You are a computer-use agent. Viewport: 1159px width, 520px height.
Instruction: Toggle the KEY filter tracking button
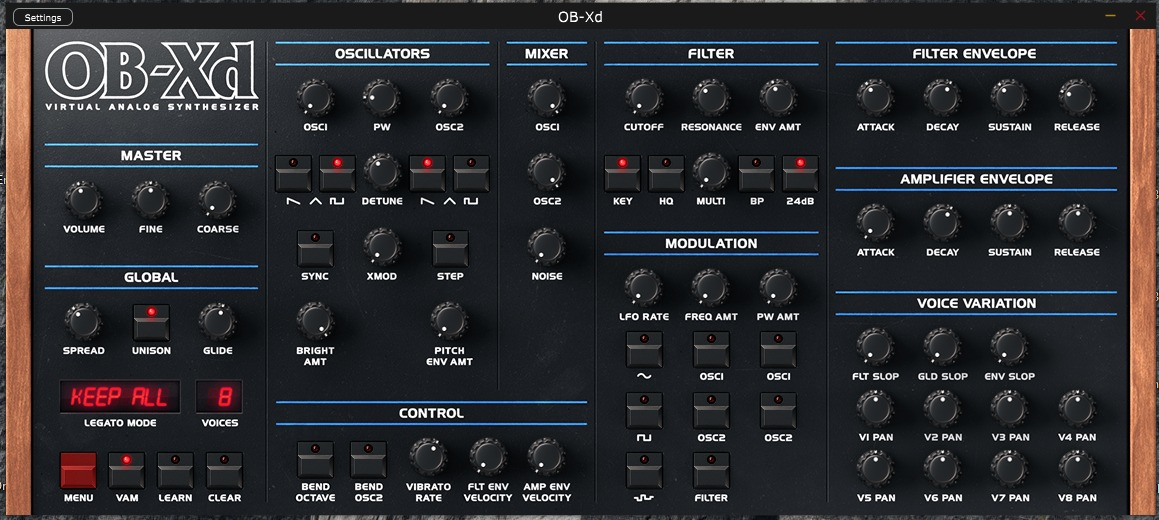coord(622,173)
